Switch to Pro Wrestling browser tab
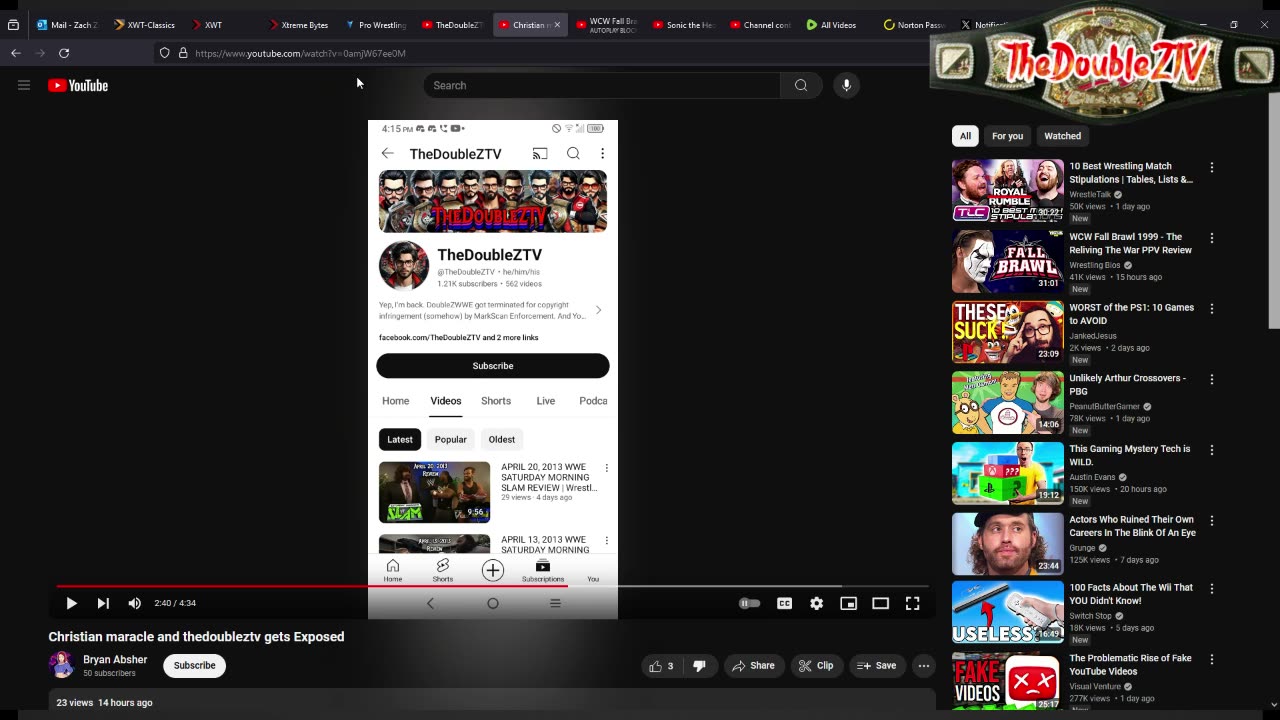The width and height of the screenshot is (1280, 720). click(375, 24)
